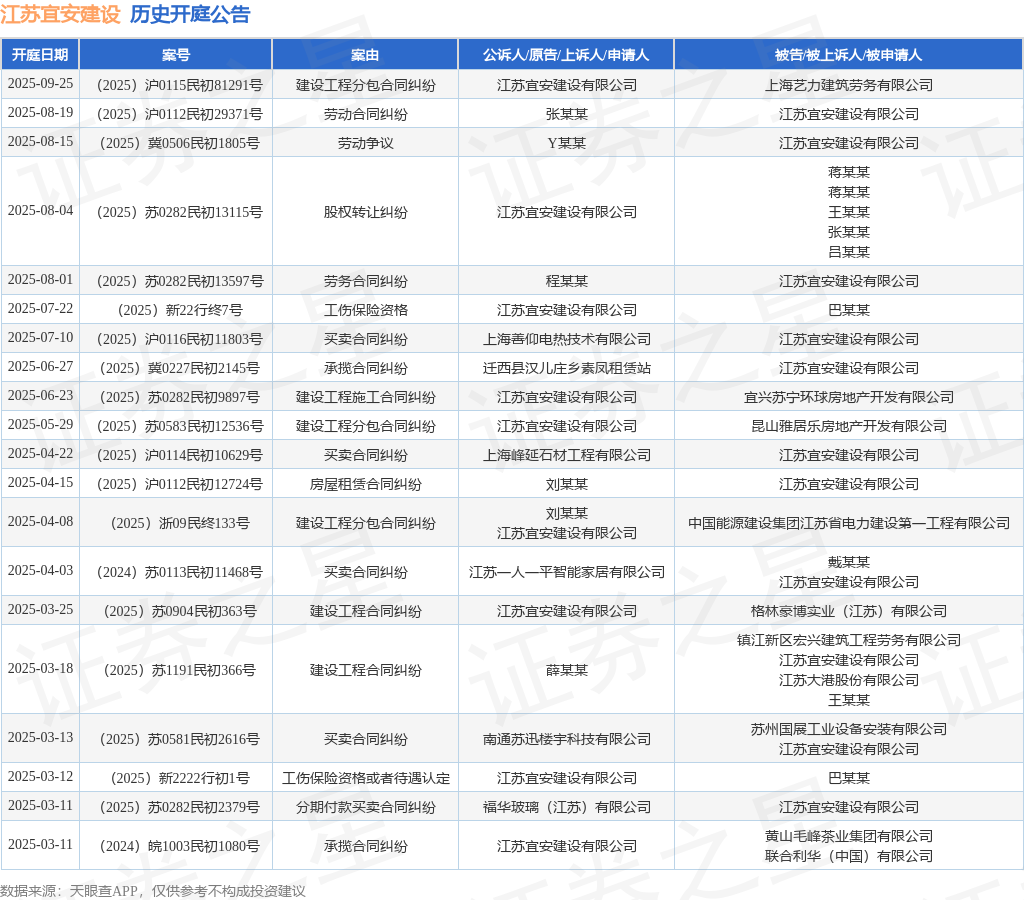Viewport: 1024px width, 900px height.
Task: Click the 被告/被上诉人/被申请人 column header
Action: 848,55
